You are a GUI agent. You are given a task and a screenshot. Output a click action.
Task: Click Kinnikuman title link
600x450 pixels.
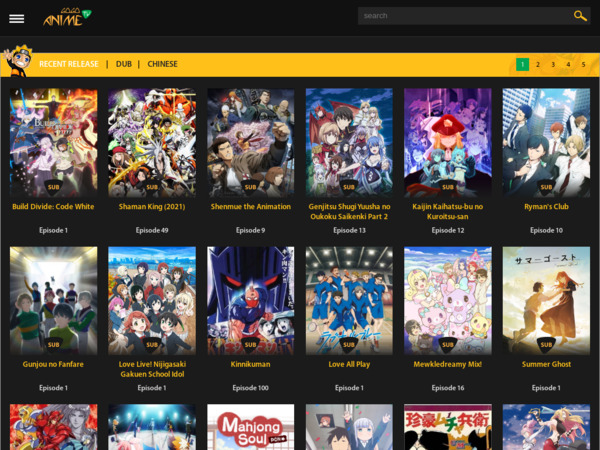(251, 364)
